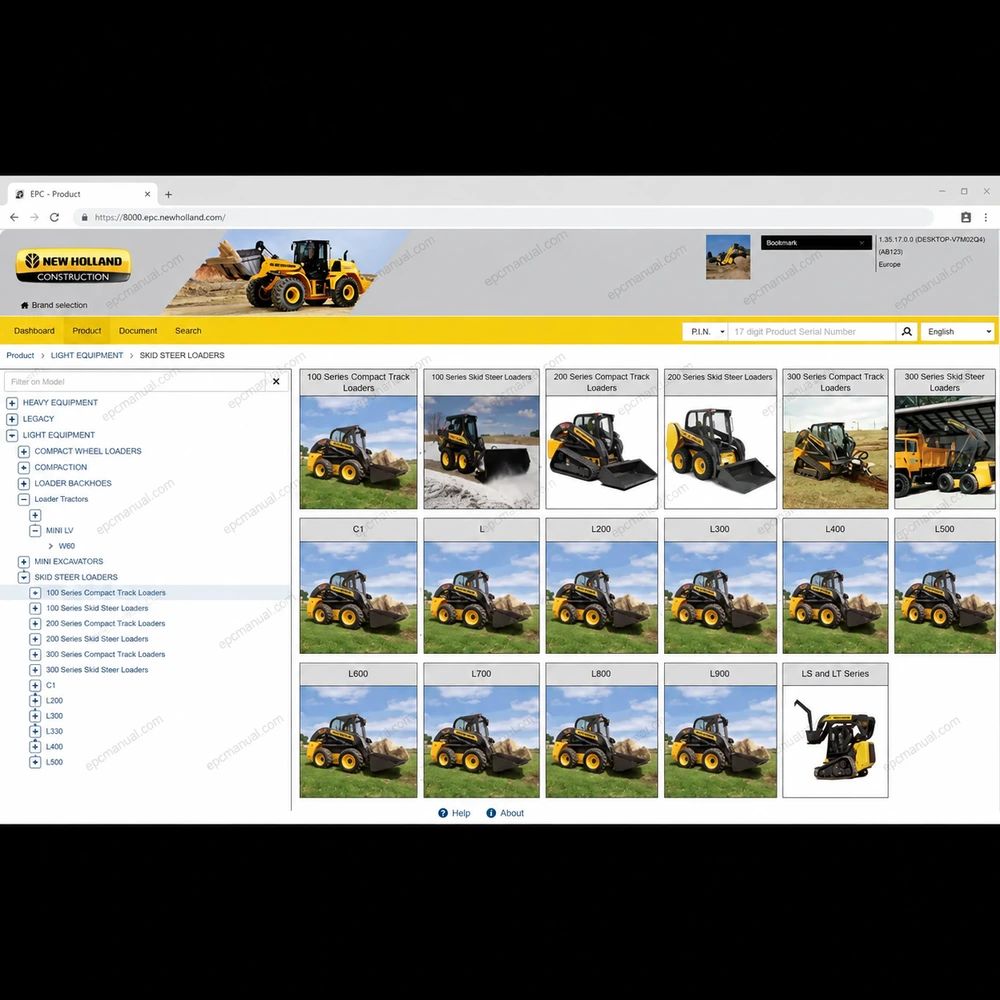This screenshot has width=1000, height=1000.
Task: Open the 300 Series Compact Track Loaders tile
Action: point(835,439)
